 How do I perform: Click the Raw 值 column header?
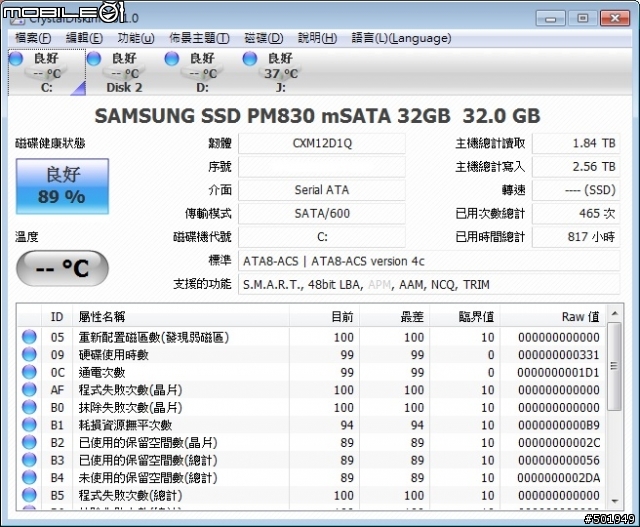[553, 317]
